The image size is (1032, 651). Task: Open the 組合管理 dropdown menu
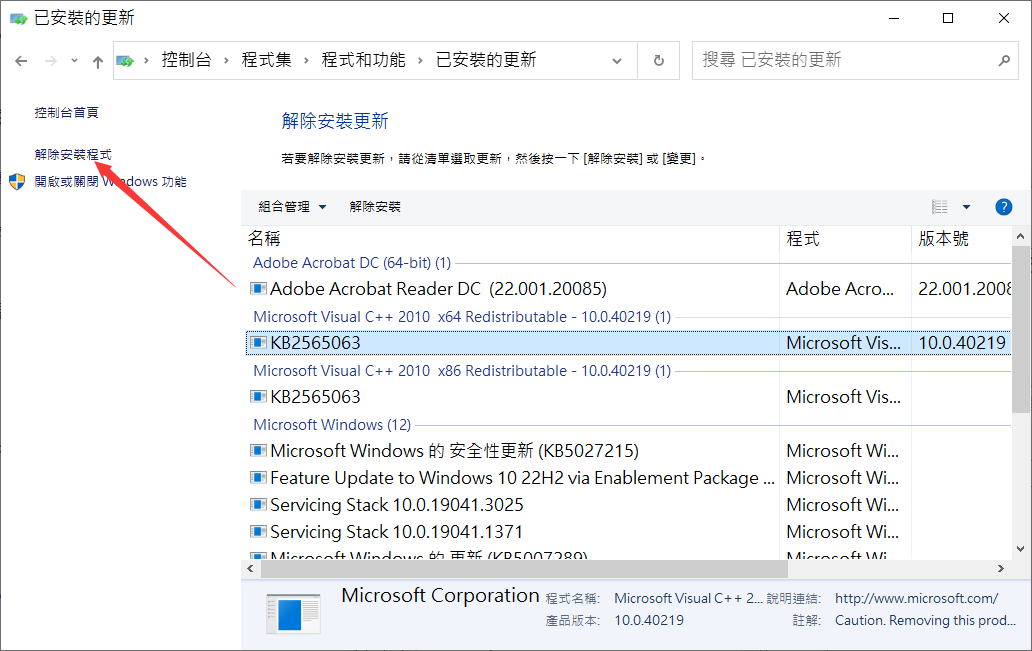292,207
